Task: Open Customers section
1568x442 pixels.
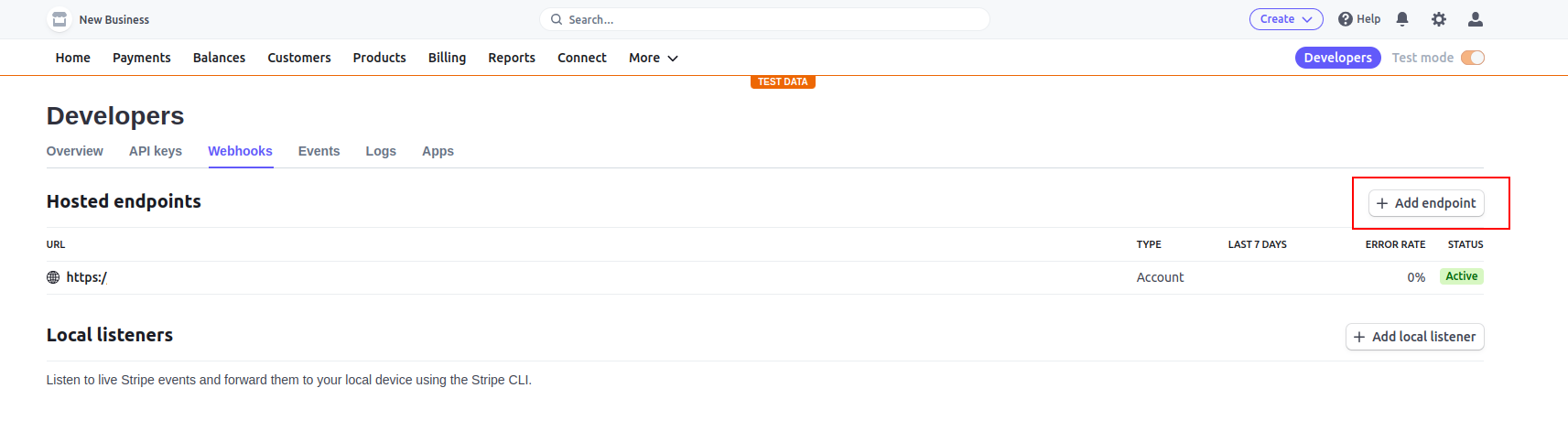Action: click(x=299, y=58)
